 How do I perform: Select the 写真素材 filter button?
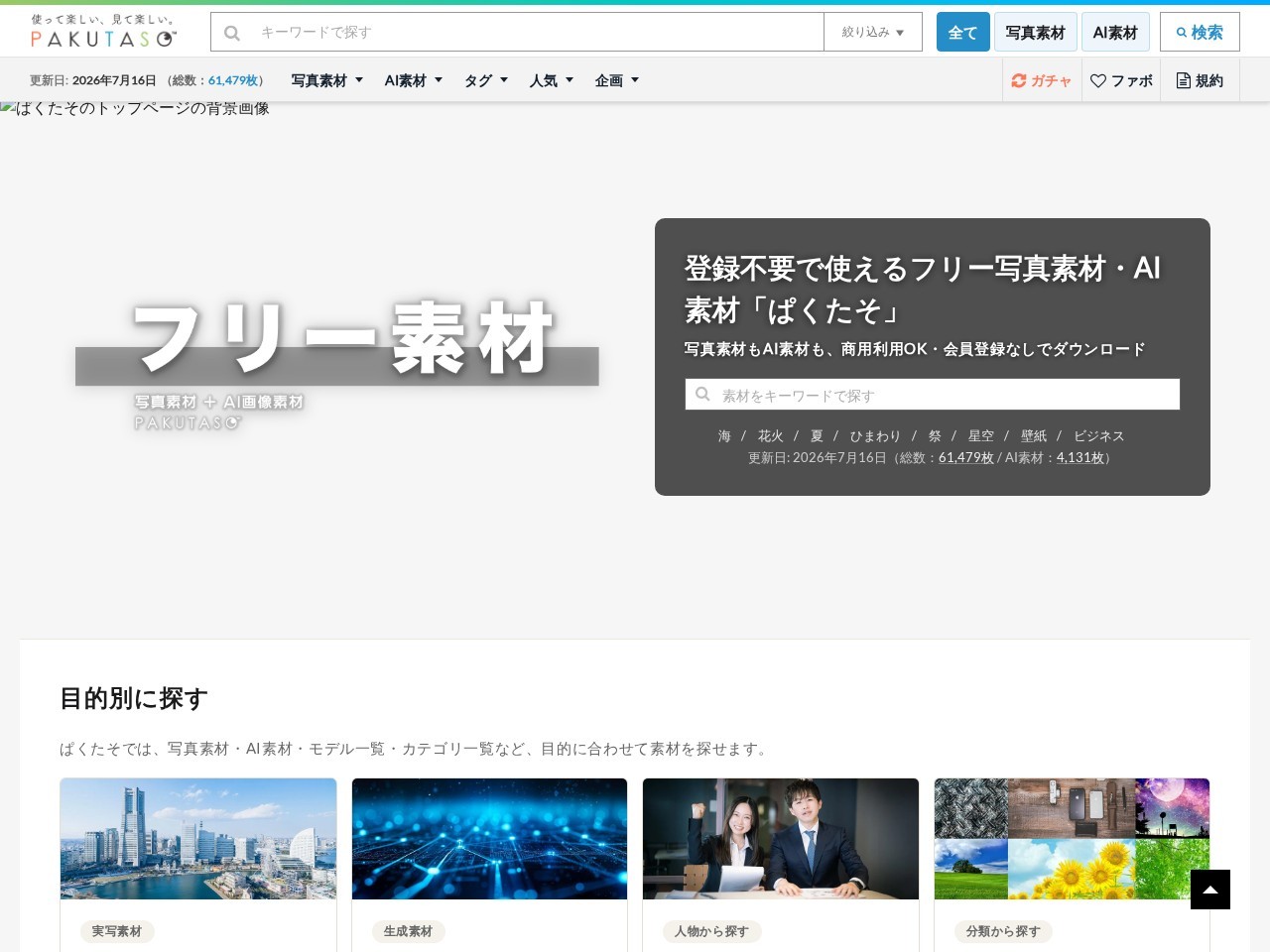tap(1036, 32)
